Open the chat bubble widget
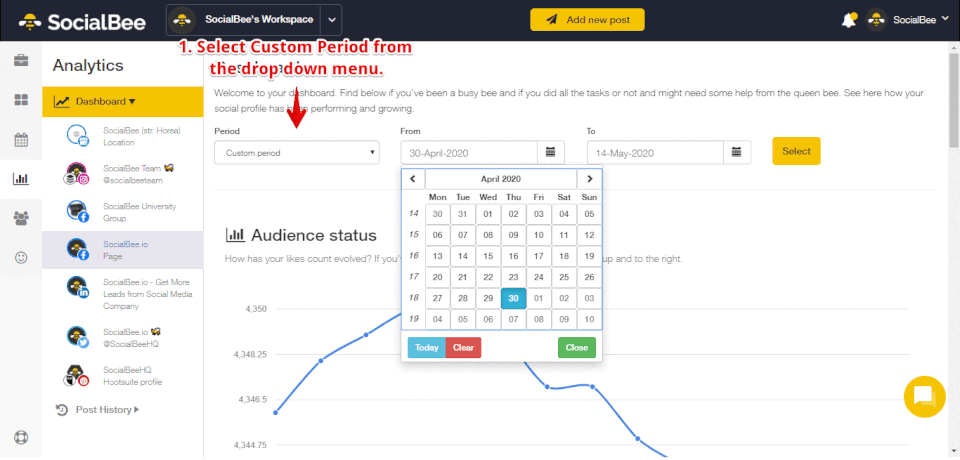 [923, 396]
